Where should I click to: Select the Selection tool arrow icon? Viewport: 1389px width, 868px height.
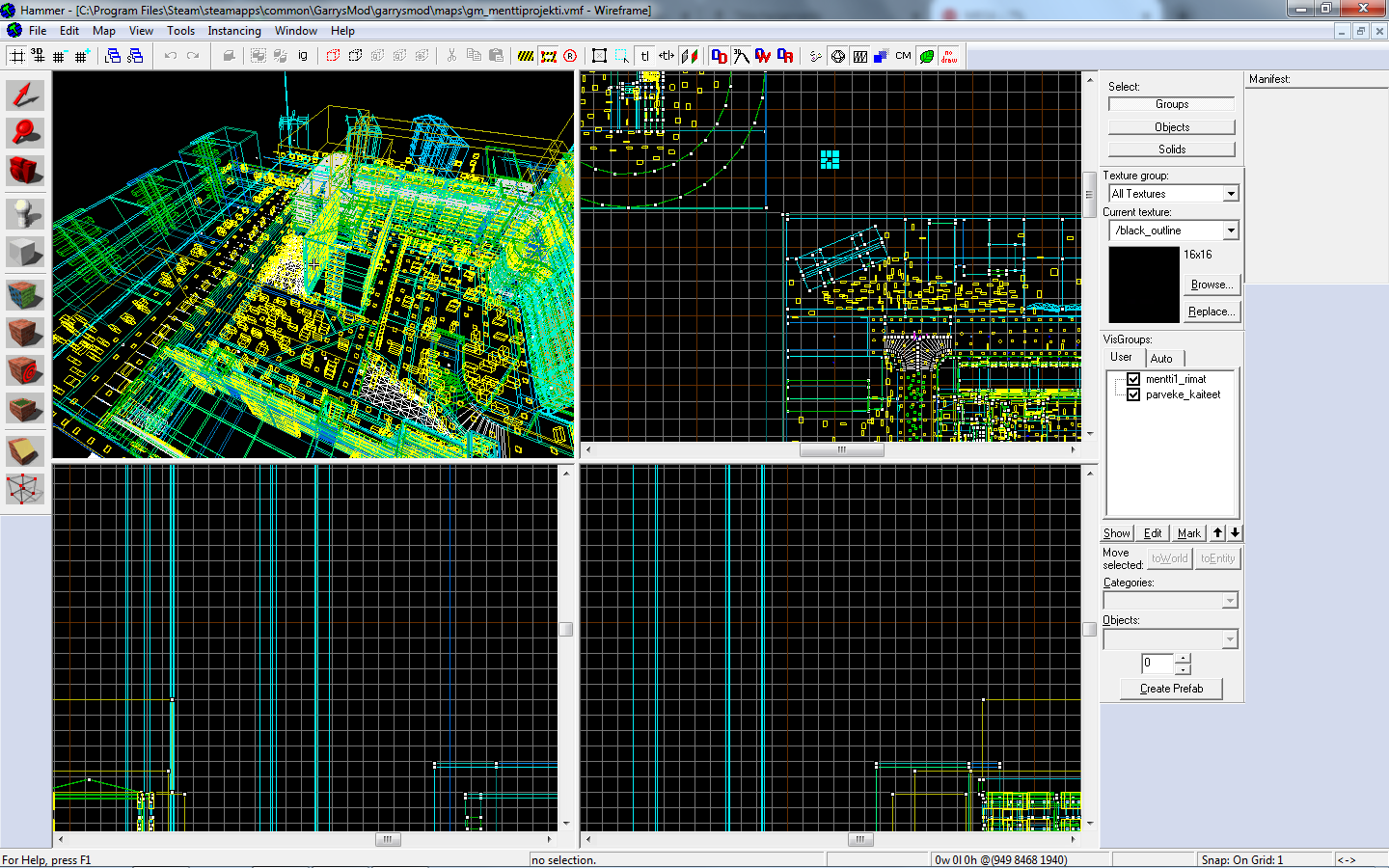25,95
